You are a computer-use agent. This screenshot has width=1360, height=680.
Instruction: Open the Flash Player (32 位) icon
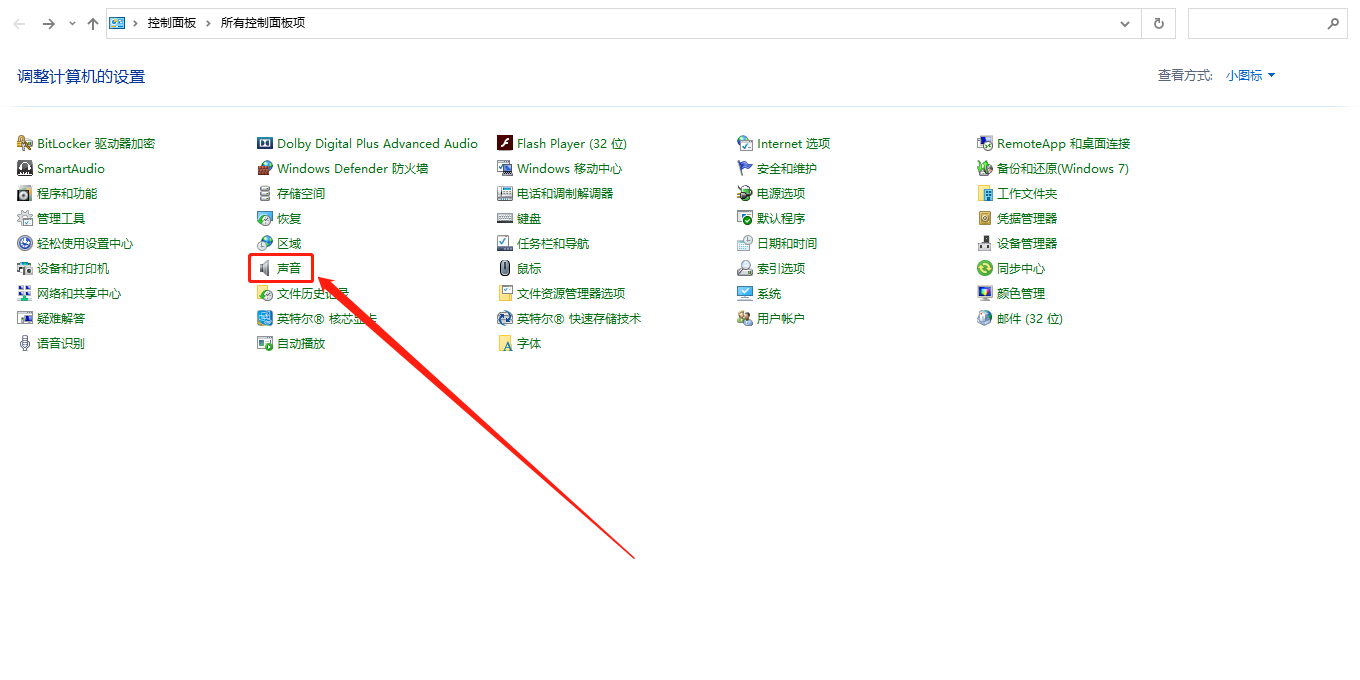[x=505, y=144]
